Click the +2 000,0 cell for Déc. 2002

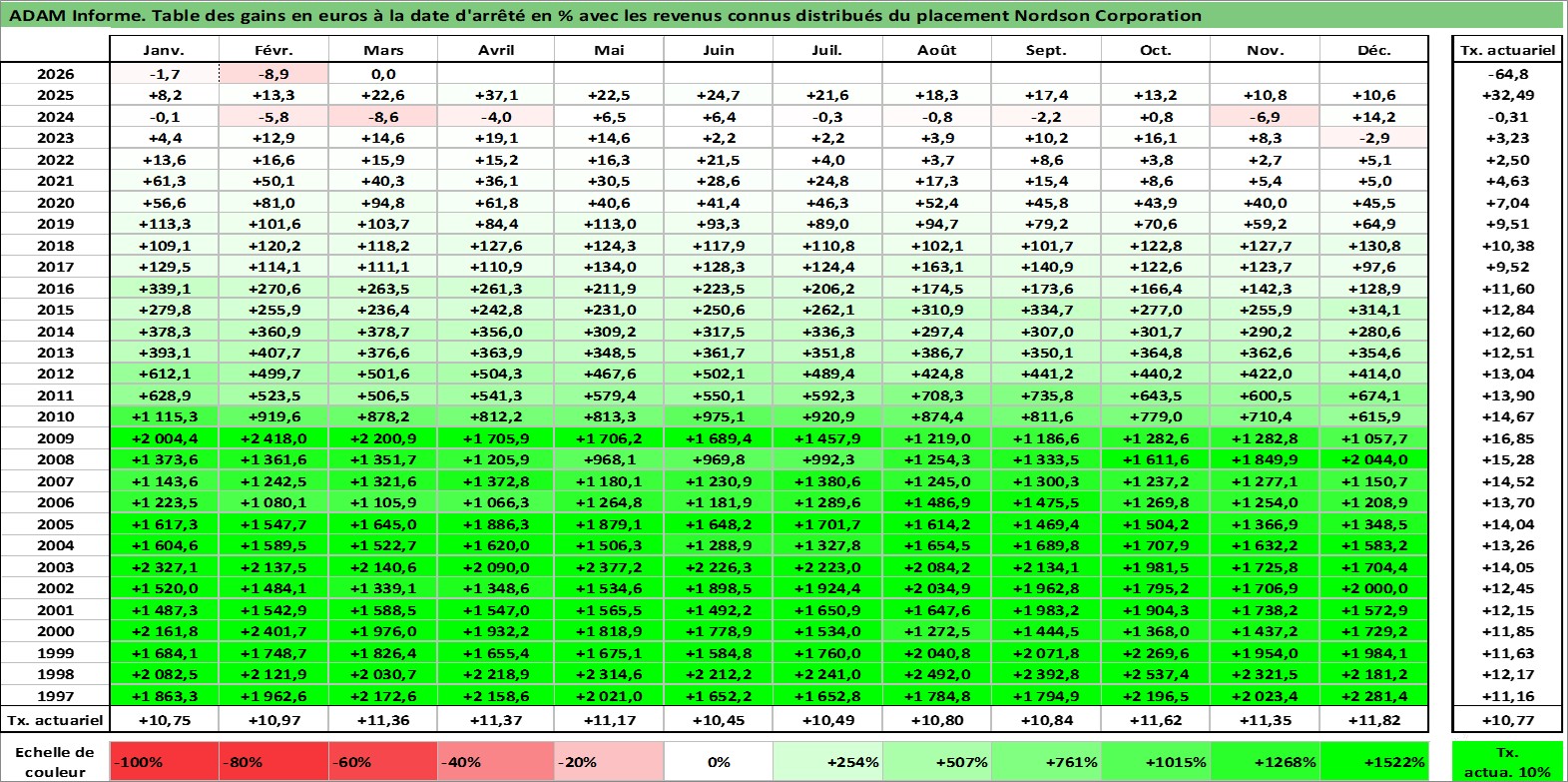pyautogui.click(x=1374, y=588)
